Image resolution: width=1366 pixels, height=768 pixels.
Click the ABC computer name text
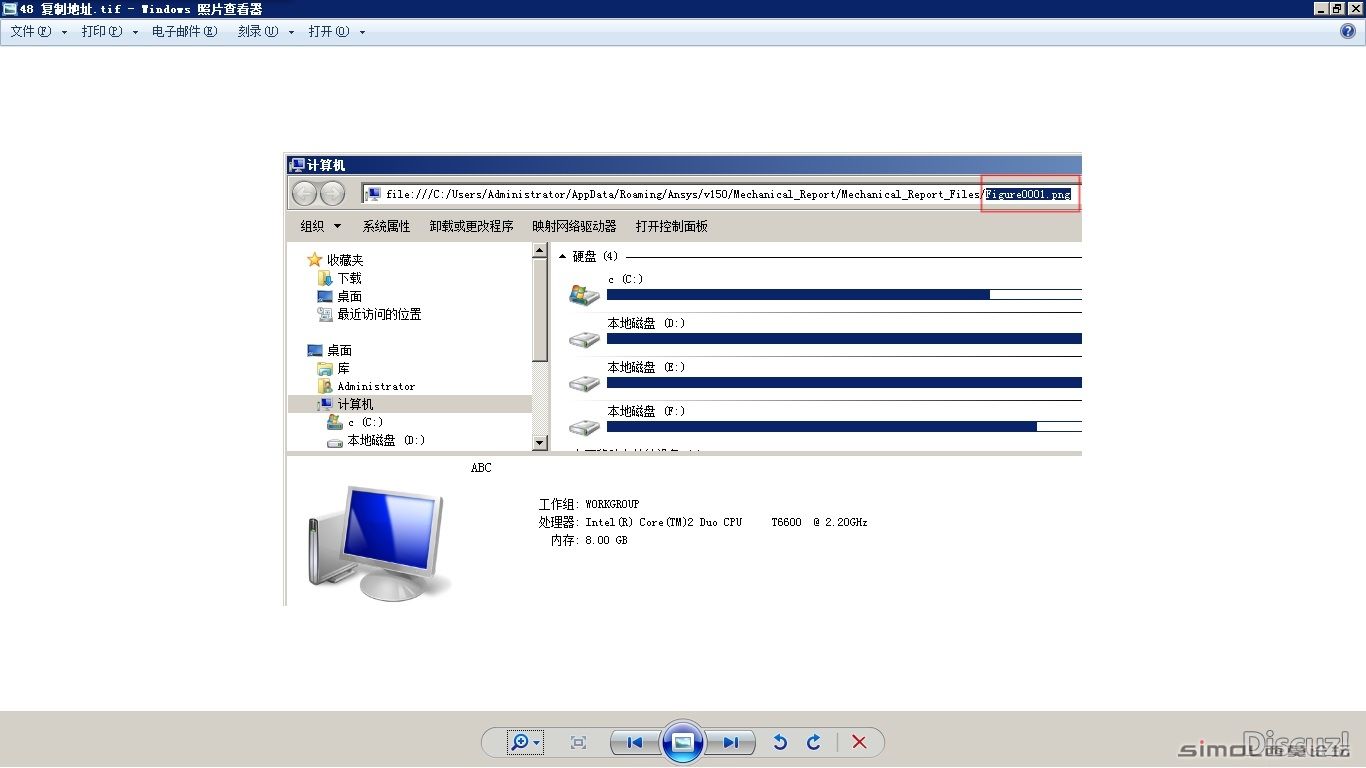pyautogui.click(x=481, y=468)
